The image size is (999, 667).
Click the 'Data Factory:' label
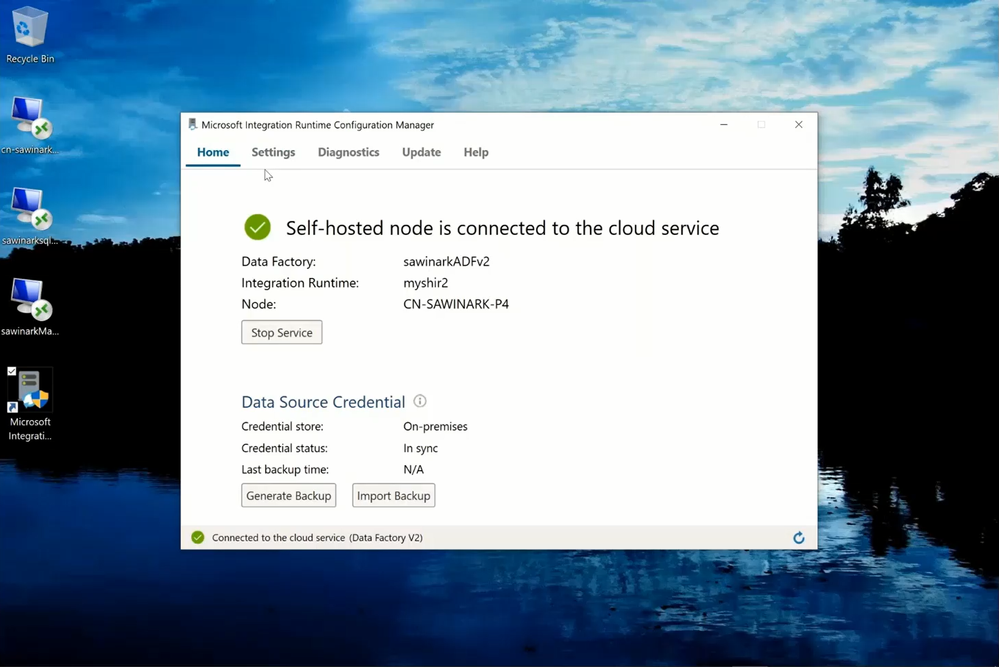[x=278, y=261]
